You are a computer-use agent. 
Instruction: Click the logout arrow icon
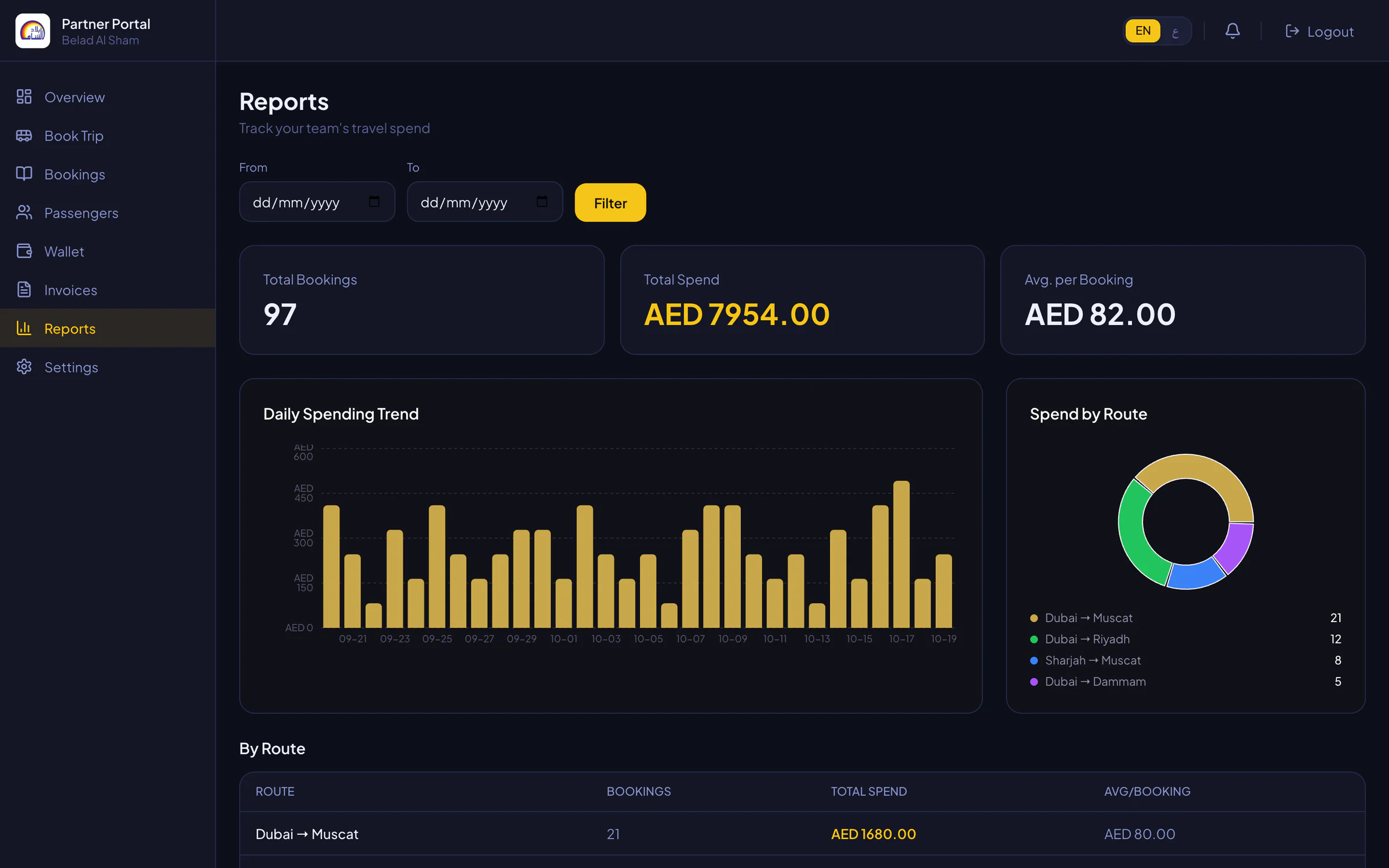(1292, 31)
